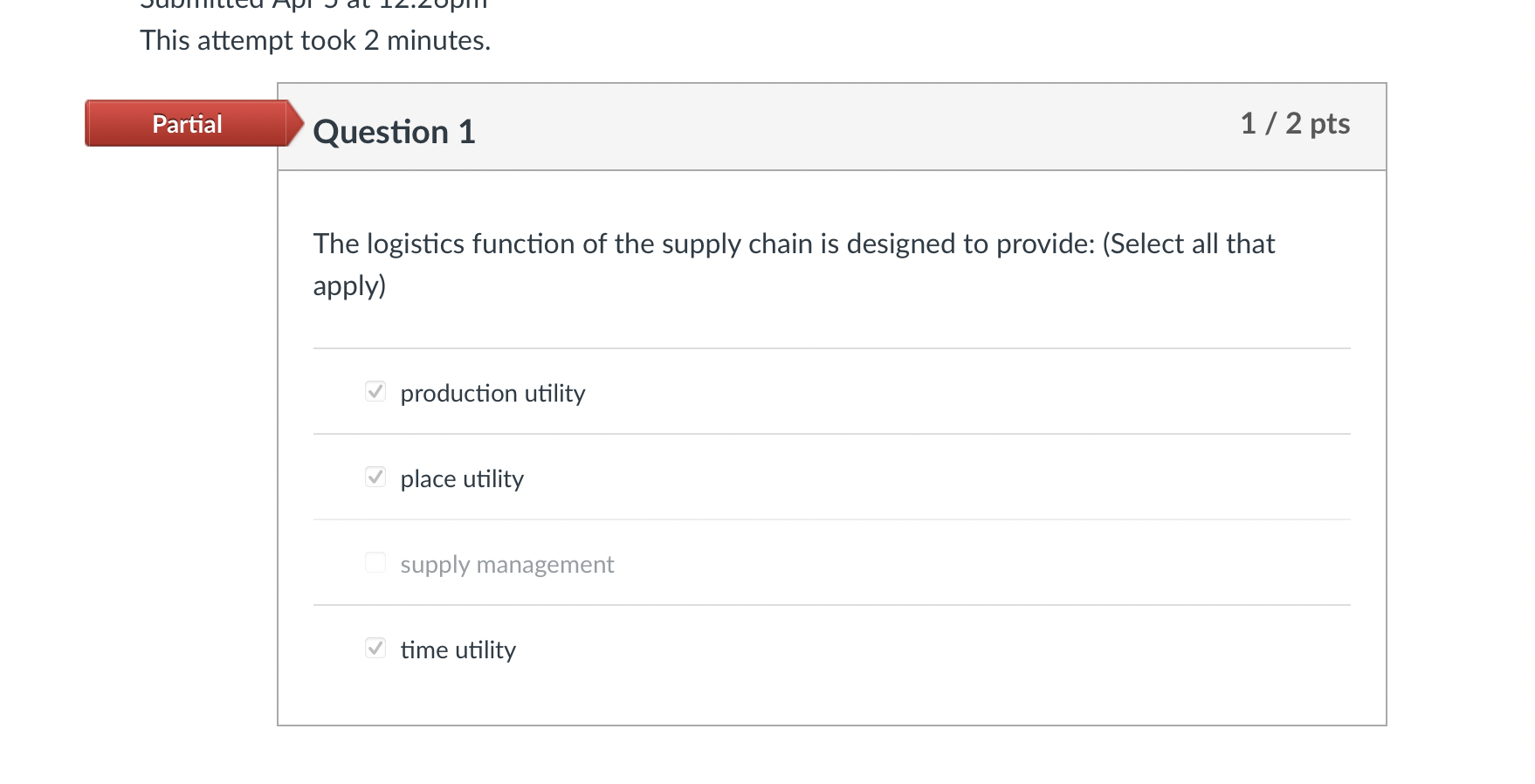1535x784 pixels.
Task: Click "This attempt took 2 minutes." text
Action: [315, 40]
